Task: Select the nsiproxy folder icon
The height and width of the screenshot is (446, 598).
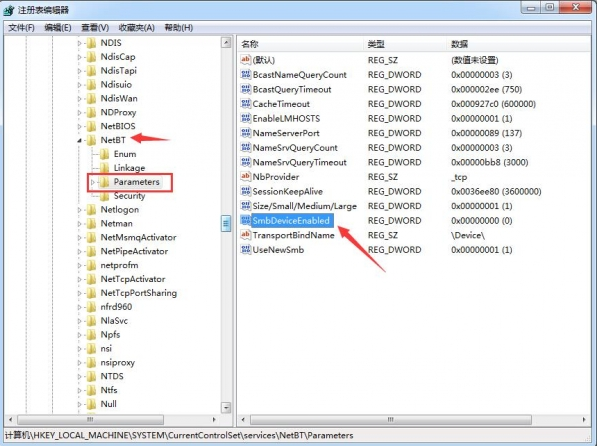Action: tap(92, 362)
